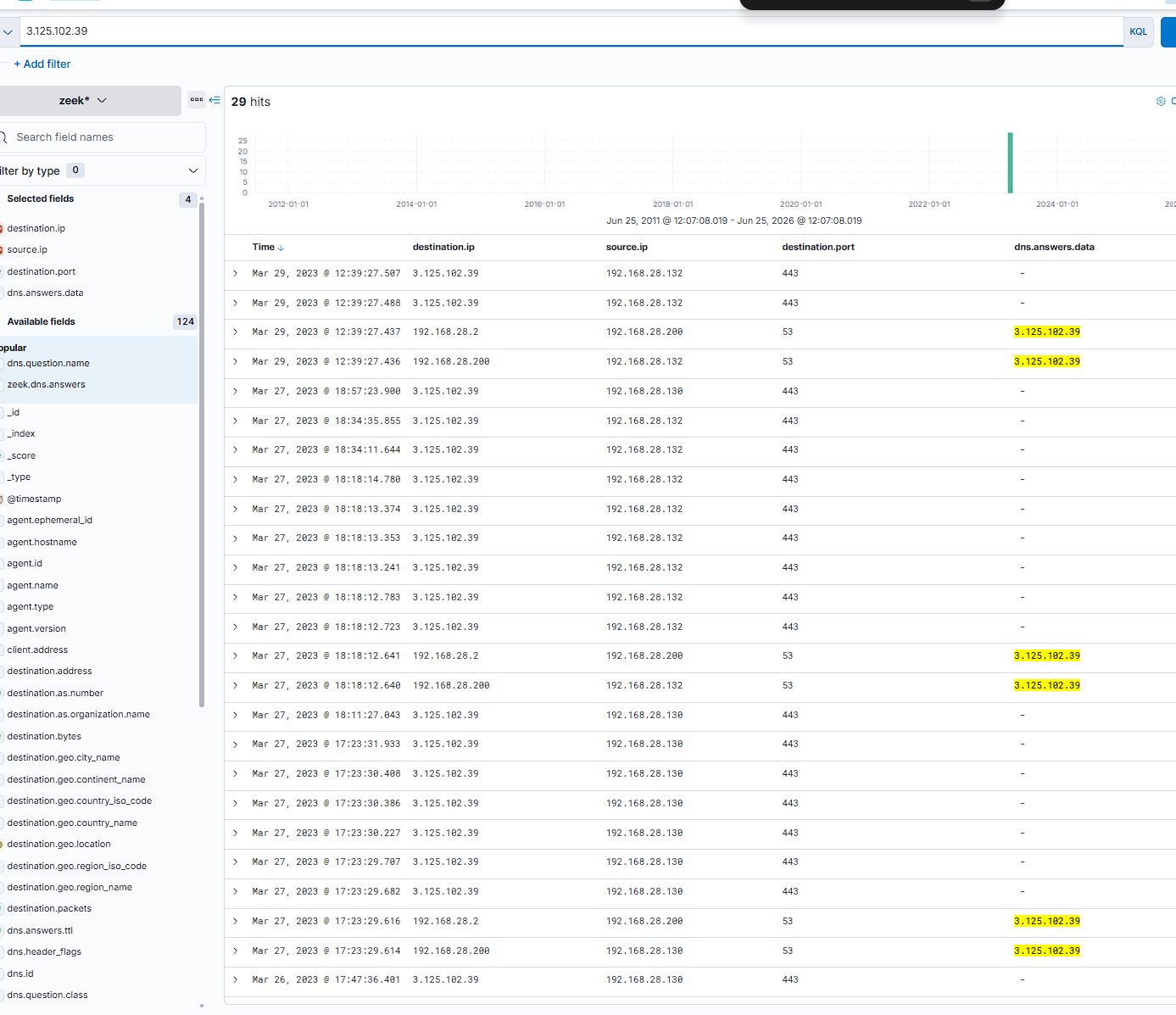
Task: Click the dns.answers.data column header
Action: [x=1054, y=247]
